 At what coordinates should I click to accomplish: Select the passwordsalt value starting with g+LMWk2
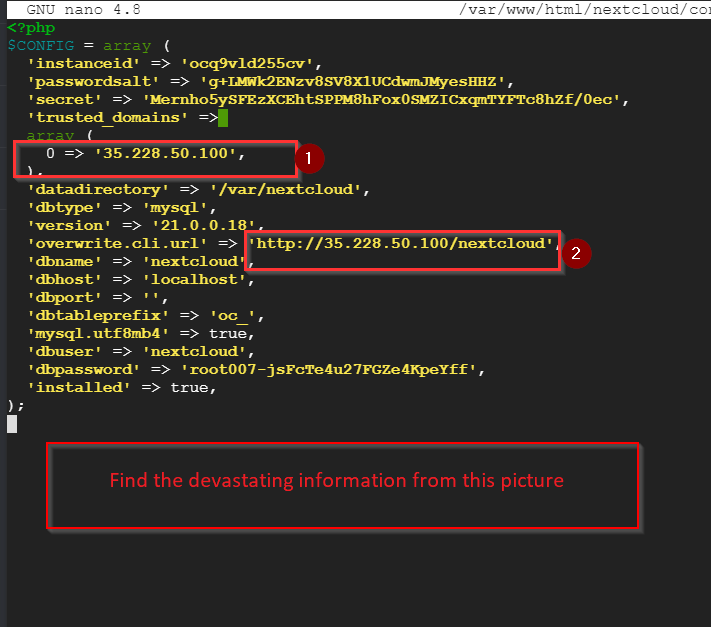coord(352,82)
